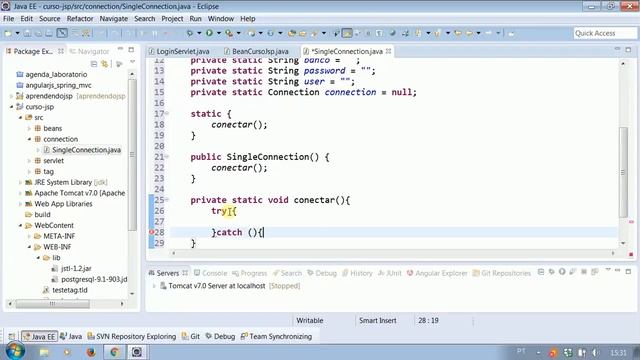The image size is (640, 360).
Task: Fold the conectar method at line 25
Action: pos(167,200)
